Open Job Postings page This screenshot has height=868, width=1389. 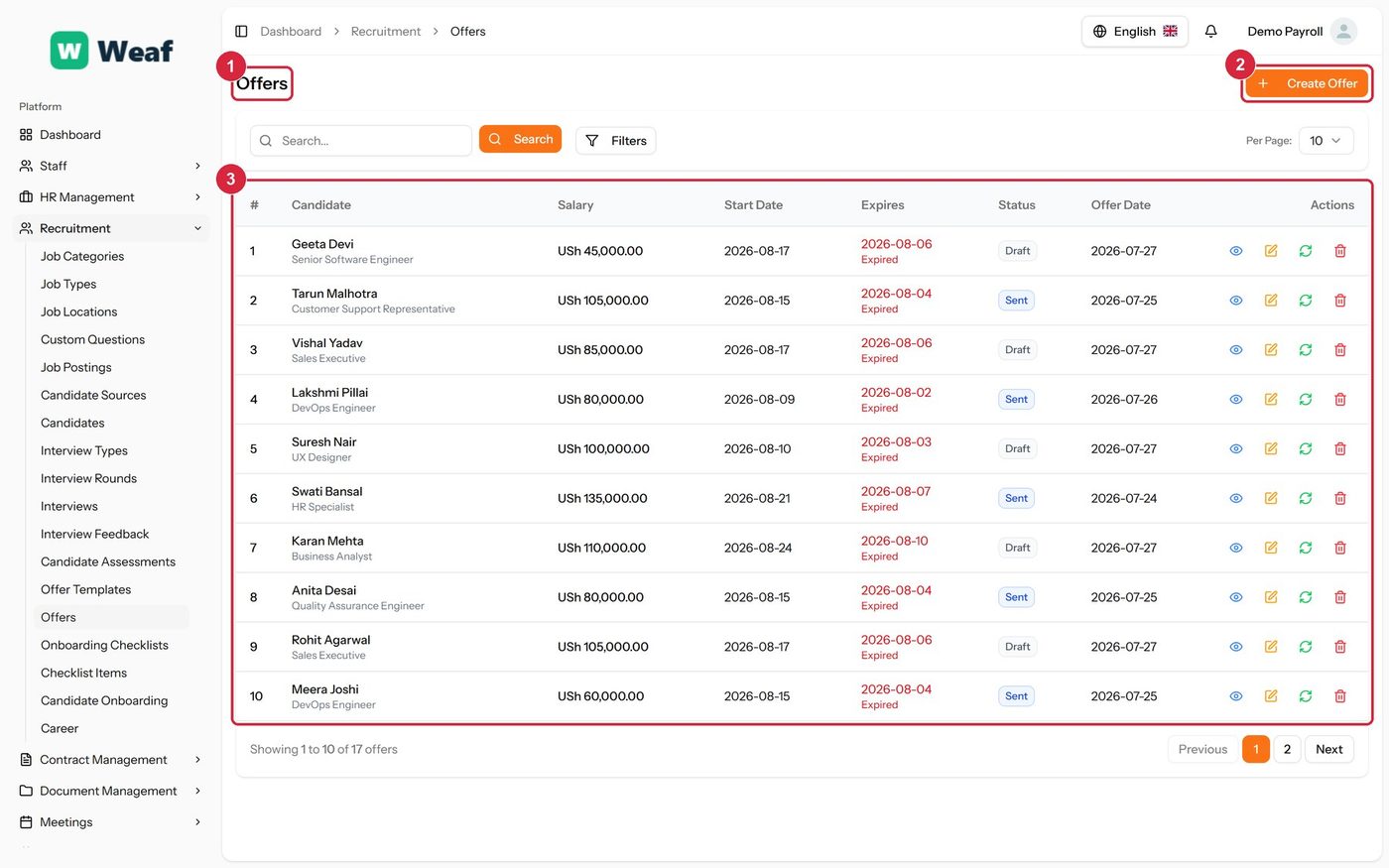[x=76, y=367]
